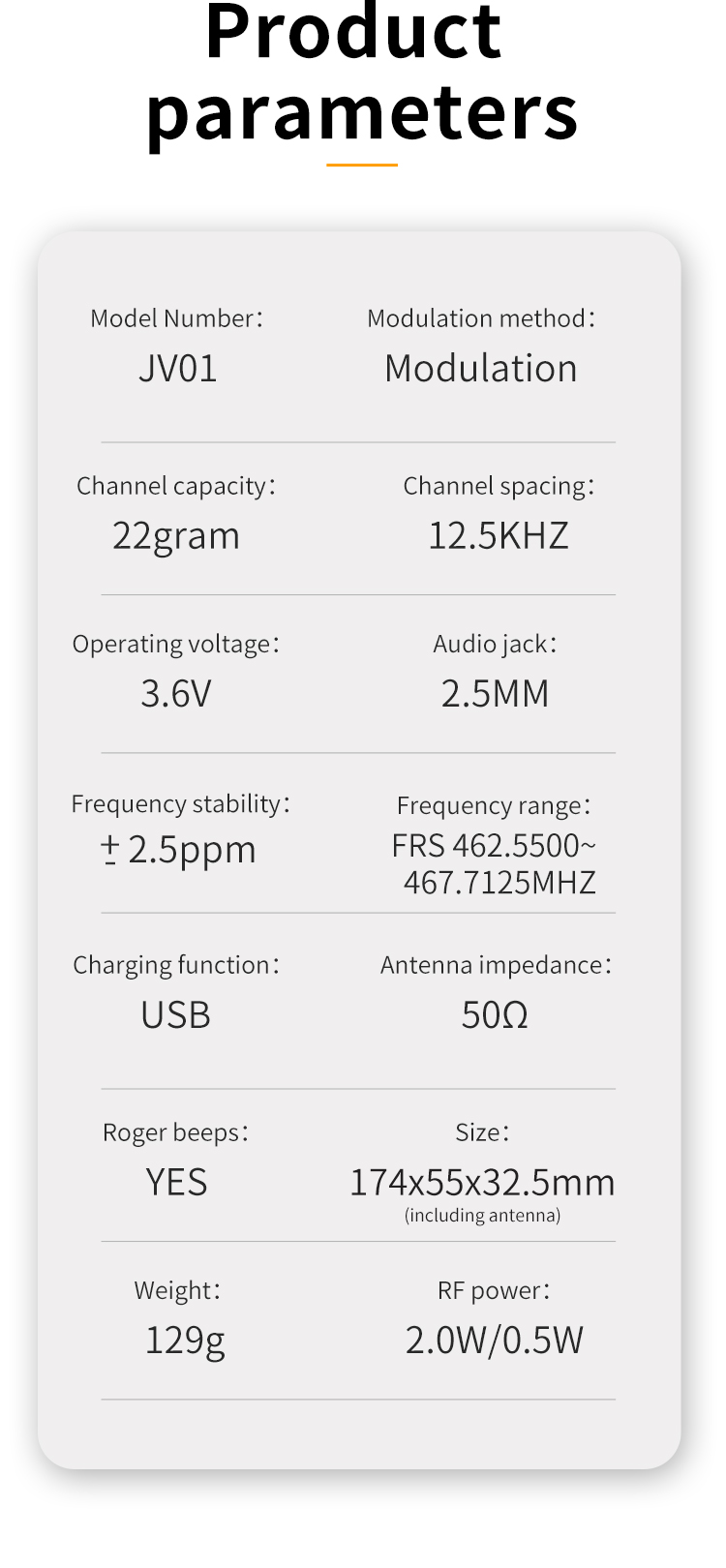Select the 3.6V value
Screen dimensions: 726x1568
(x=176, y=694)
